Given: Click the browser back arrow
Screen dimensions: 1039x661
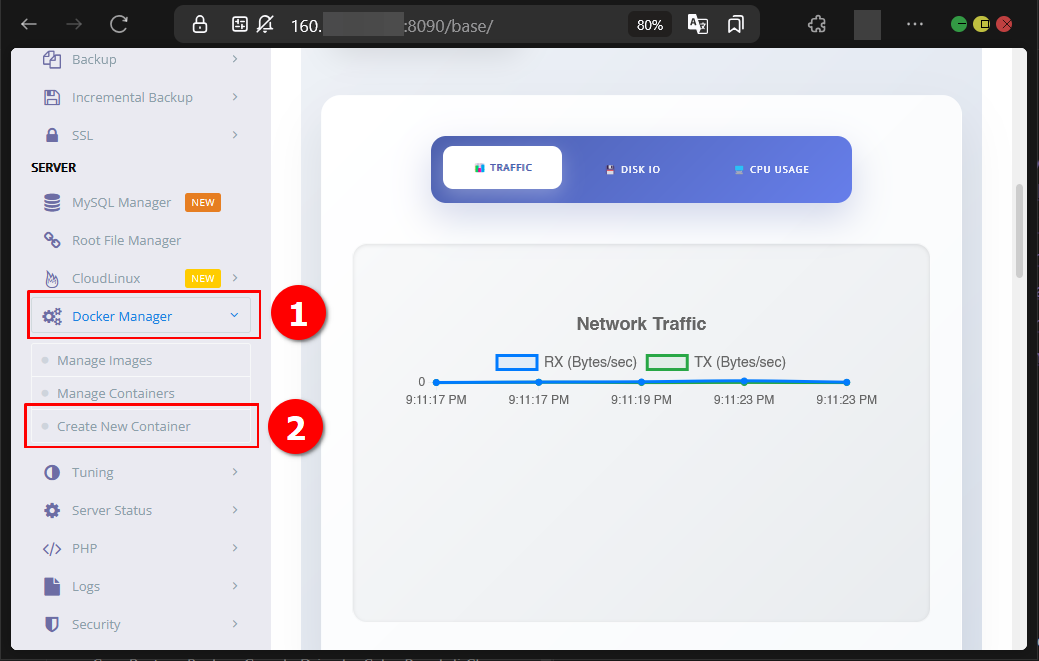Looking at the screenshot, I should pos(28,25).
